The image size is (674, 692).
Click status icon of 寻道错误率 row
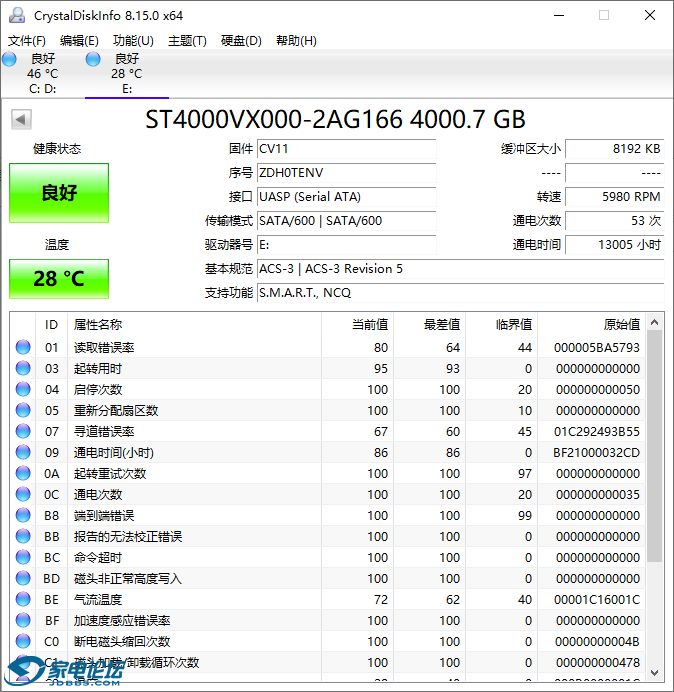point(23,431)
